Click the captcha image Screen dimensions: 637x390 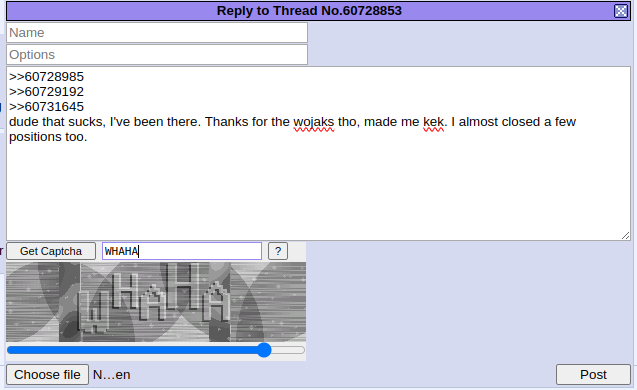coord(156,302)
